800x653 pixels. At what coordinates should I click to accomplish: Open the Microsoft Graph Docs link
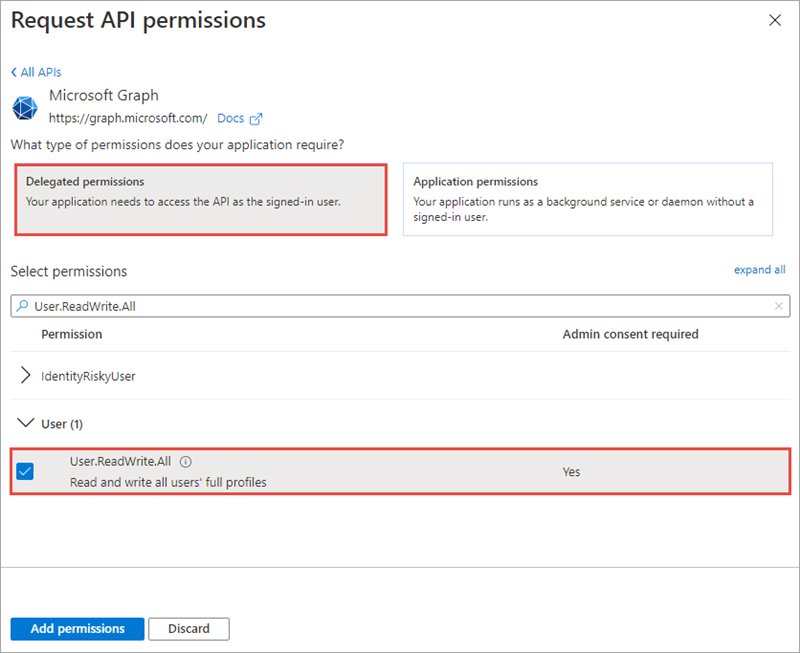[x=231, y=118]
